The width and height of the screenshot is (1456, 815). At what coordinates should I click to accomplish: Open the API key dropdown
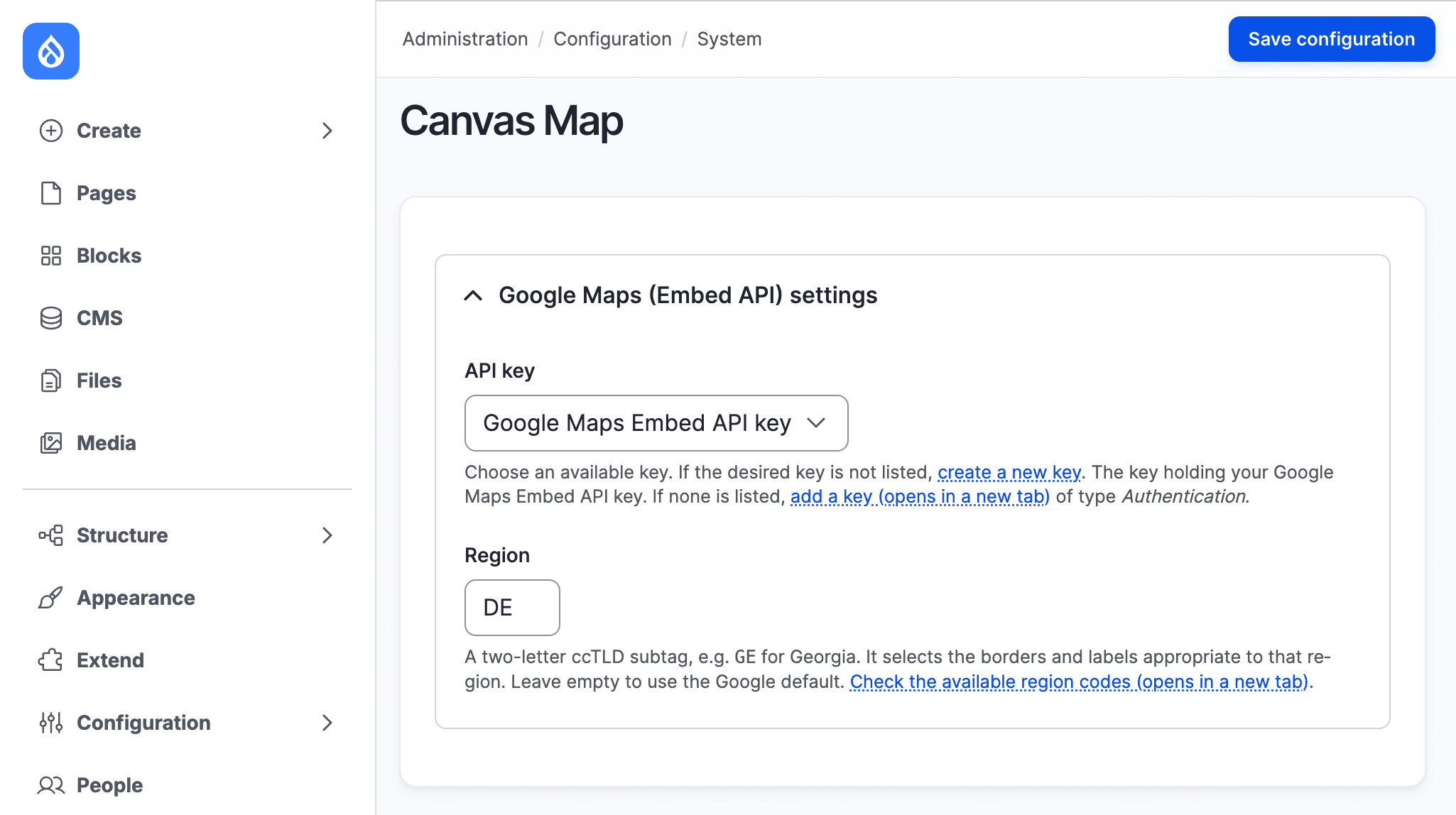[x=656, y=423]
